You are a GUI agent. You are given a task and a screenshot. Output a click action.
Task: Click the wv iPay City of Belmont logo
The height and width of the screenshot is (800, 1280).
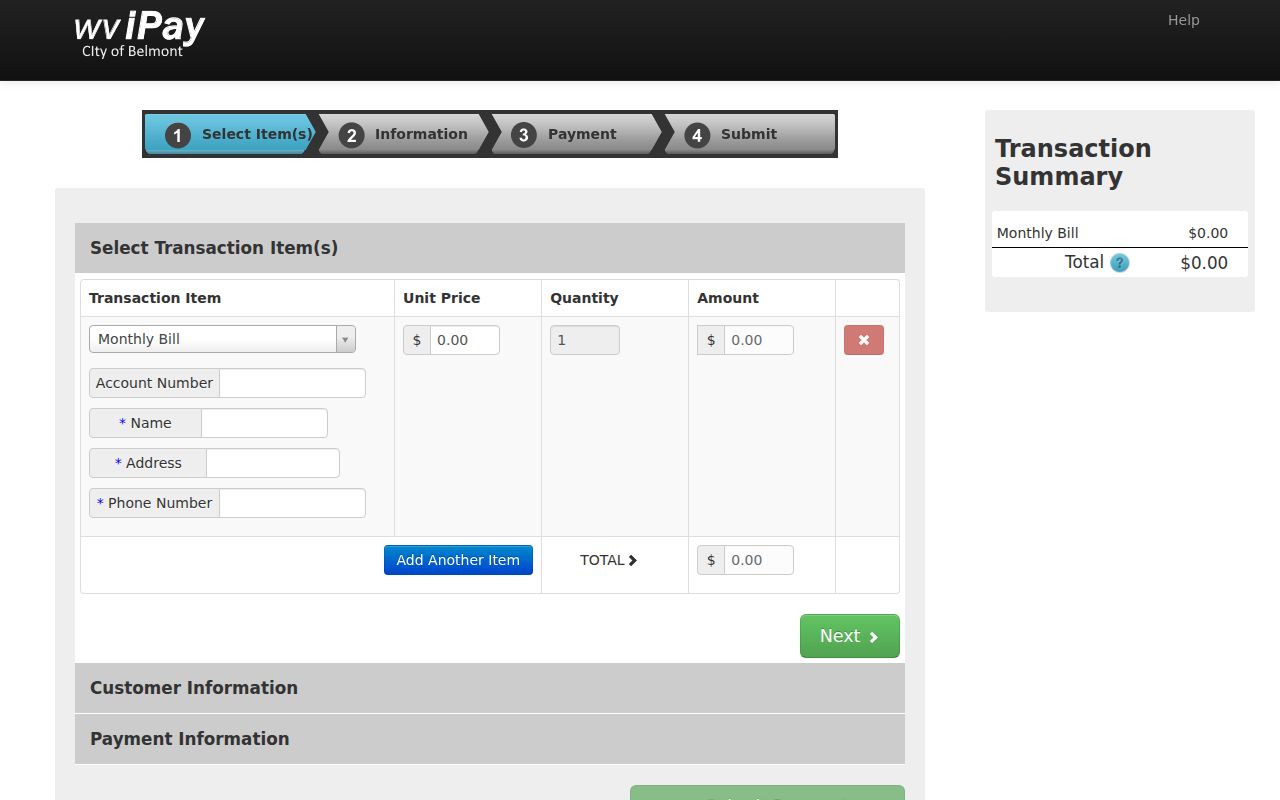pyautogui.click(x=139, y=35)
